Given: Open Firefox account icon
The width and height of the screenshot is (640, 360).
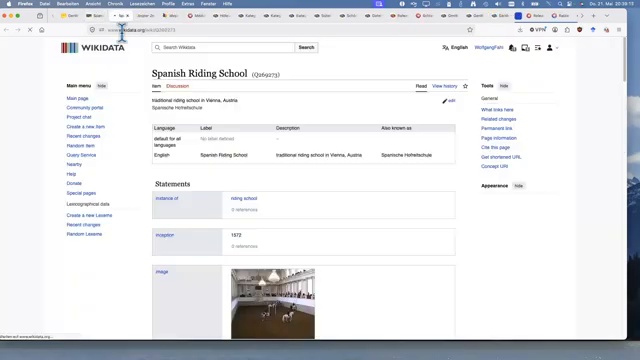Looking at the screenshot, I should [555, 30].
